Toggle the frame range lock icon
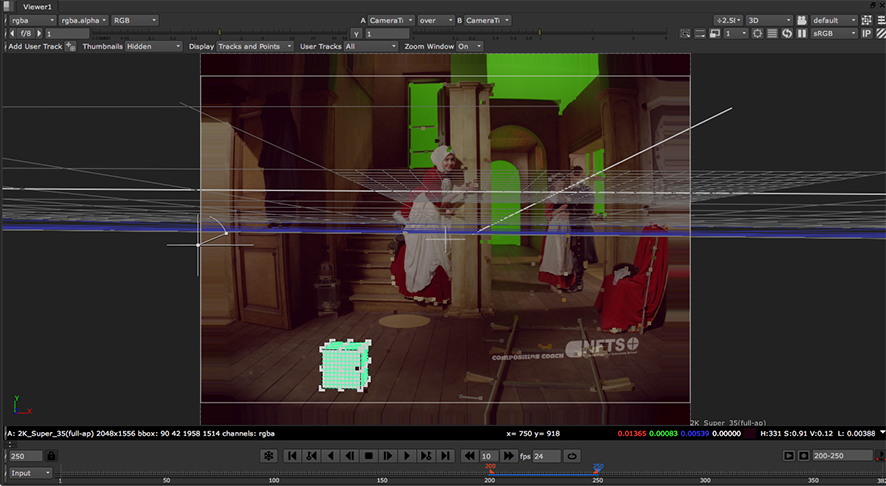The width and height of the screenshot is (886, 486). coord(51,456)
